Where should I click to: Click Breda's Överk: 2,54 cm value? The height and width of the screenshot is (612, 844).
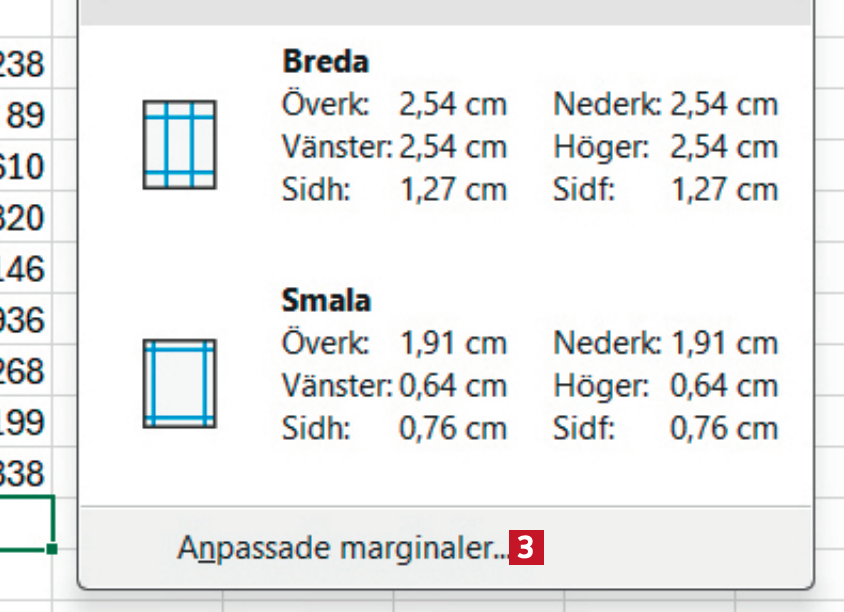[x=452, y=104]
